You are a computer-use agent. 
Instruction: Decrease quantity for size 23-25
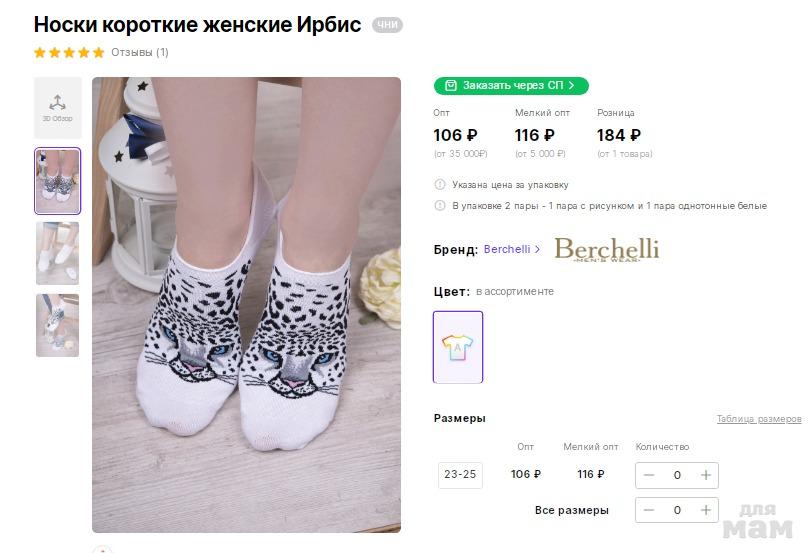click(x=649, y=475)
